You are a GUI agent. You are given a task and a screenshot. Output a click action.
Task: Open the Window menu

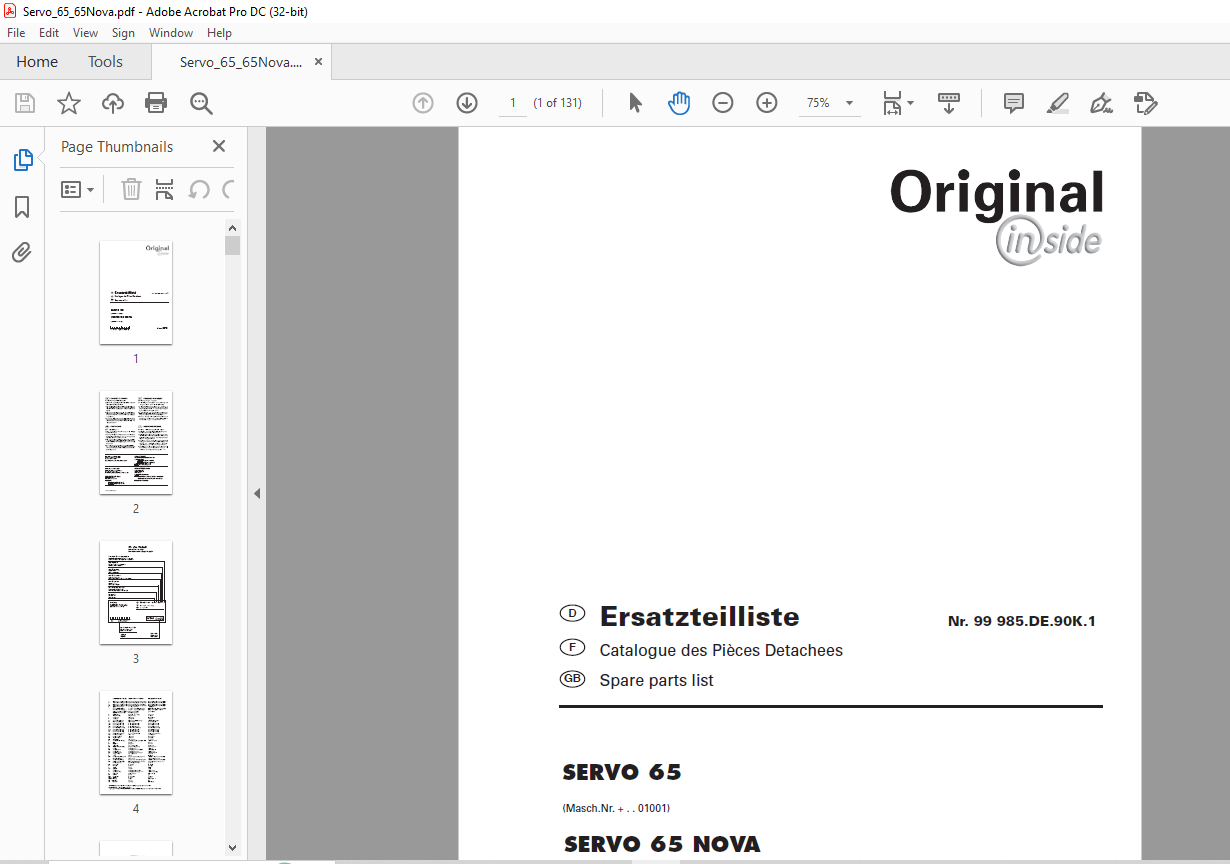click(171, 33)
